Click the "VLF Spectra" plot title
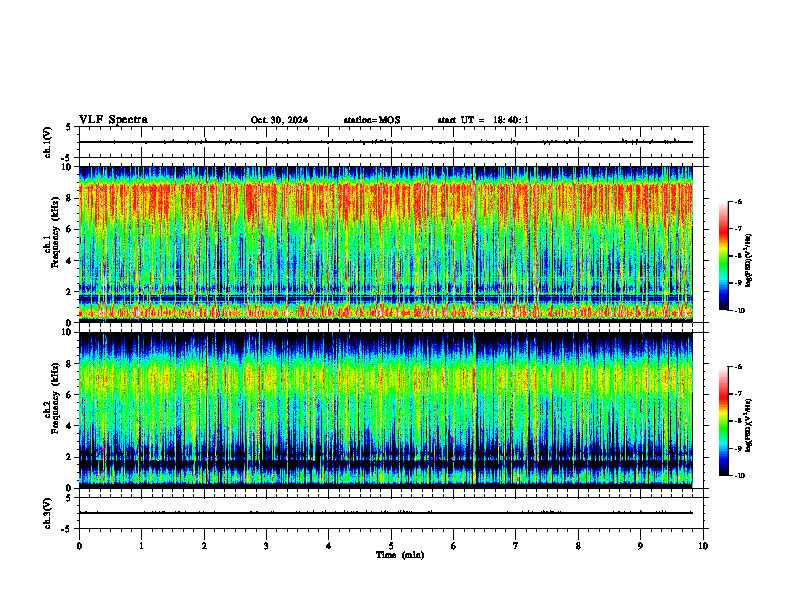792x612 pixels. click(113, 120)
